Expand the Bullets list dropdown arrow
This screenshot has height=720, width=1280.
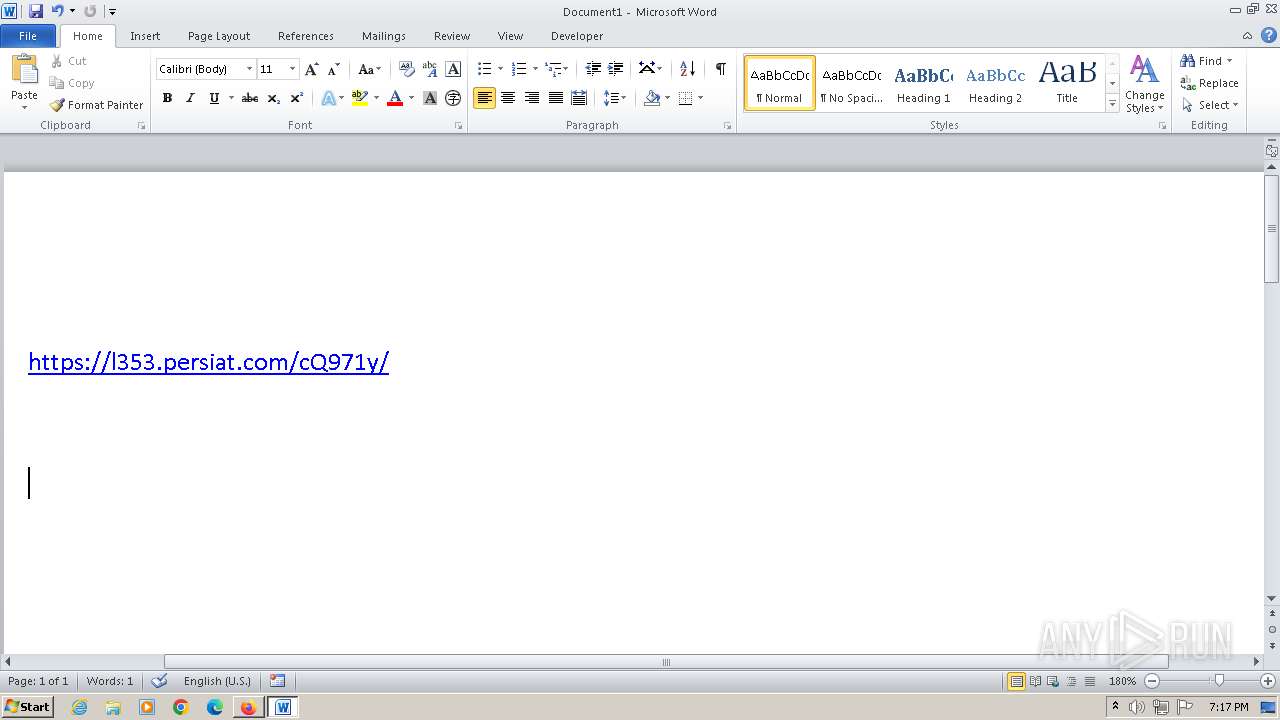pyautogui.click(x=501, y=69)
